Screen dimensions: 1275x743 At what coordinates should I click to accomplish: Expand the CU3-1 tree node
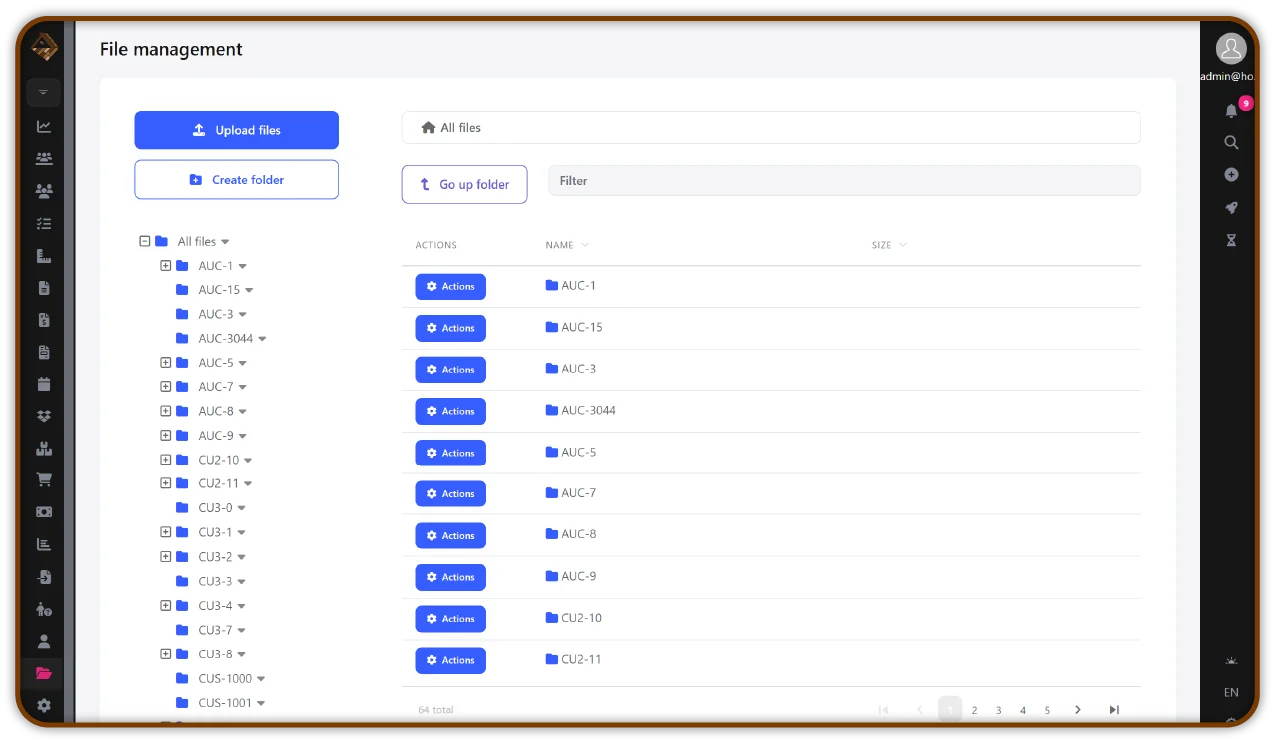tap(166, 532)
